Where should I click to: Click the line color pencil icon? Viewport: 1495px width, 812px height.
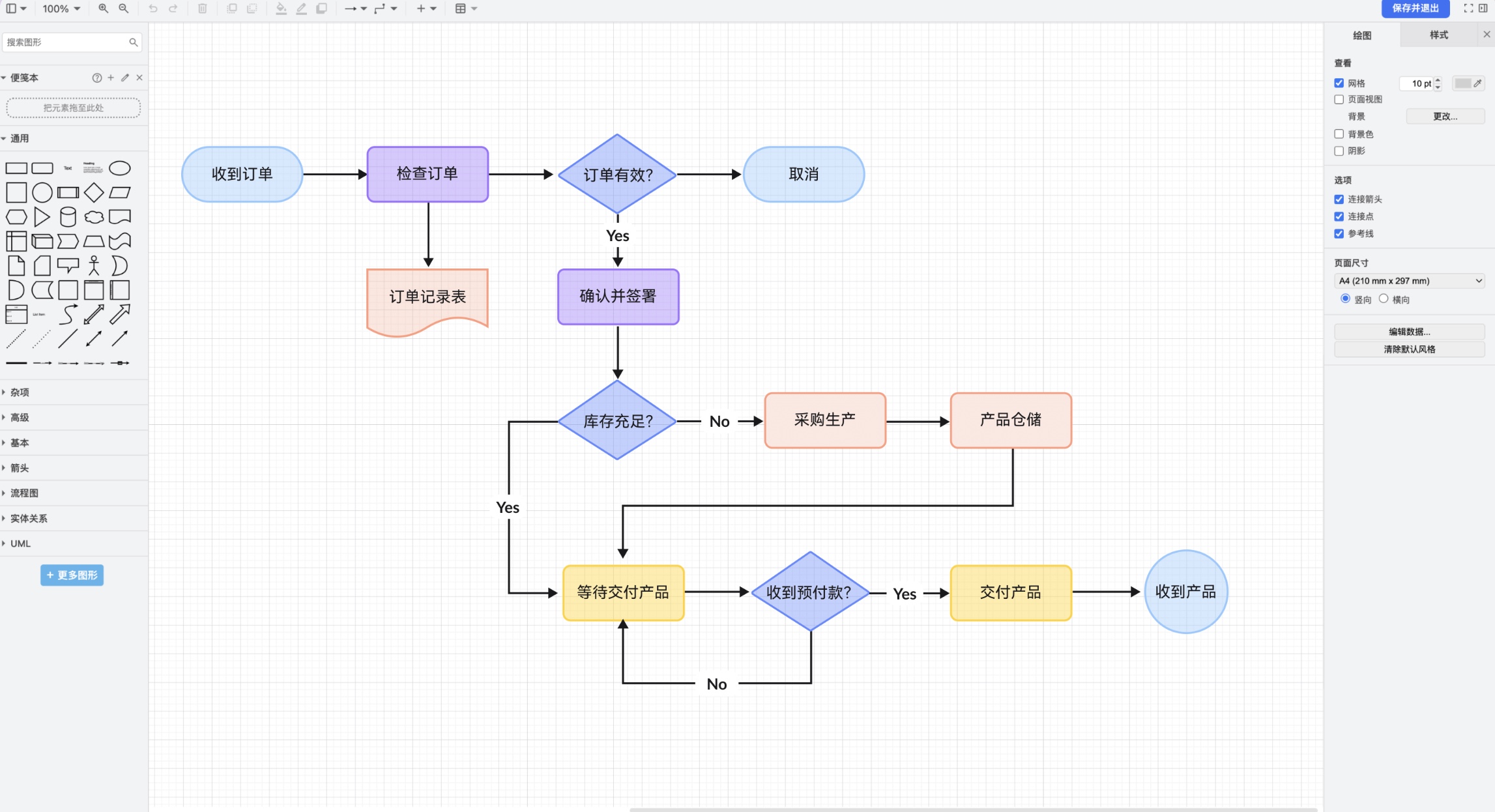pyautogui.click(x=301, y=8)
